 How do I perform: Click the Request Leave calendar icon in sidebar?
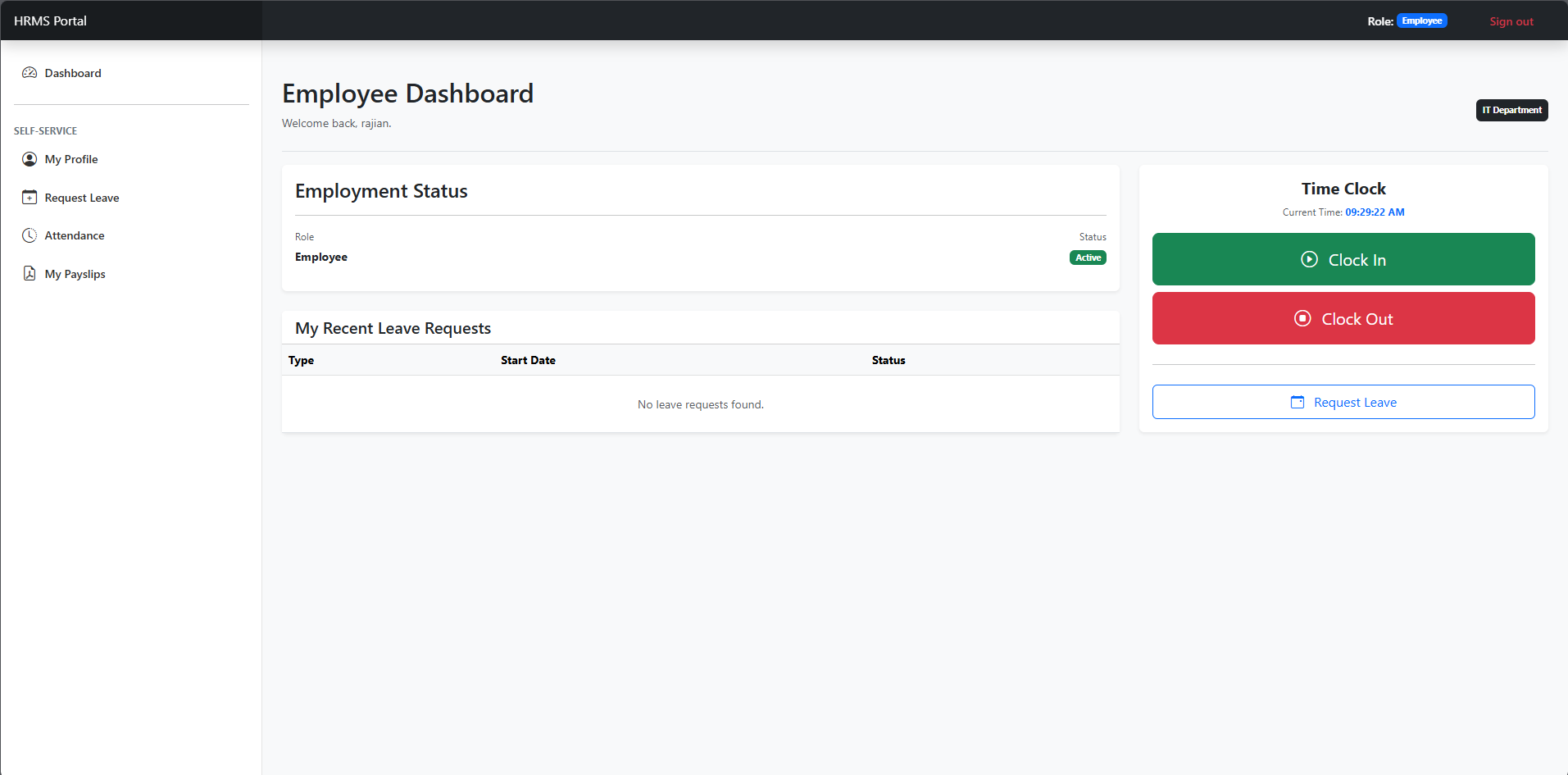pyautogui.click(x=30, y=197)
